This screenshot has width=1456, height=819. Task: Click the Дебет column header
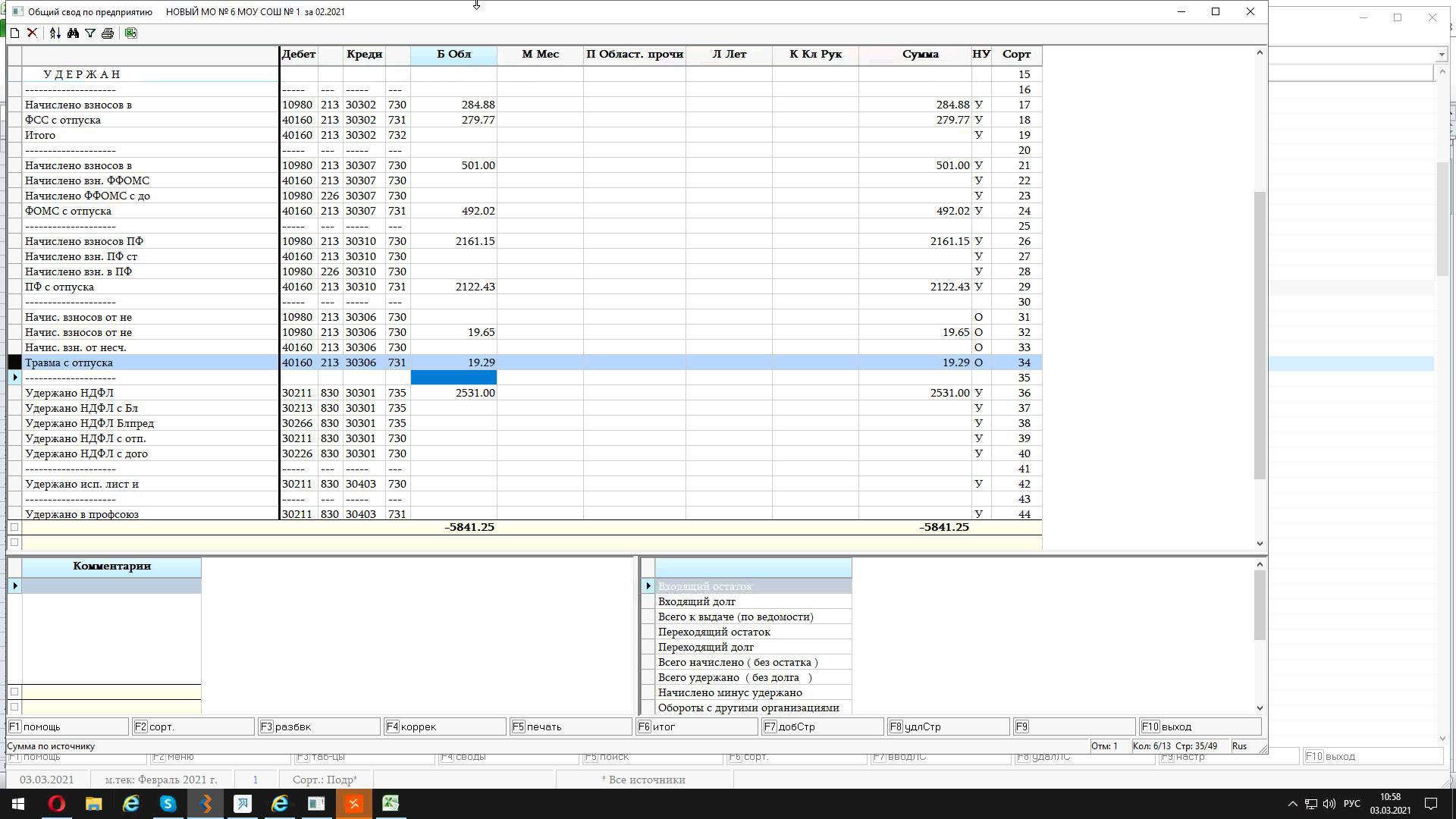(299, 55)
